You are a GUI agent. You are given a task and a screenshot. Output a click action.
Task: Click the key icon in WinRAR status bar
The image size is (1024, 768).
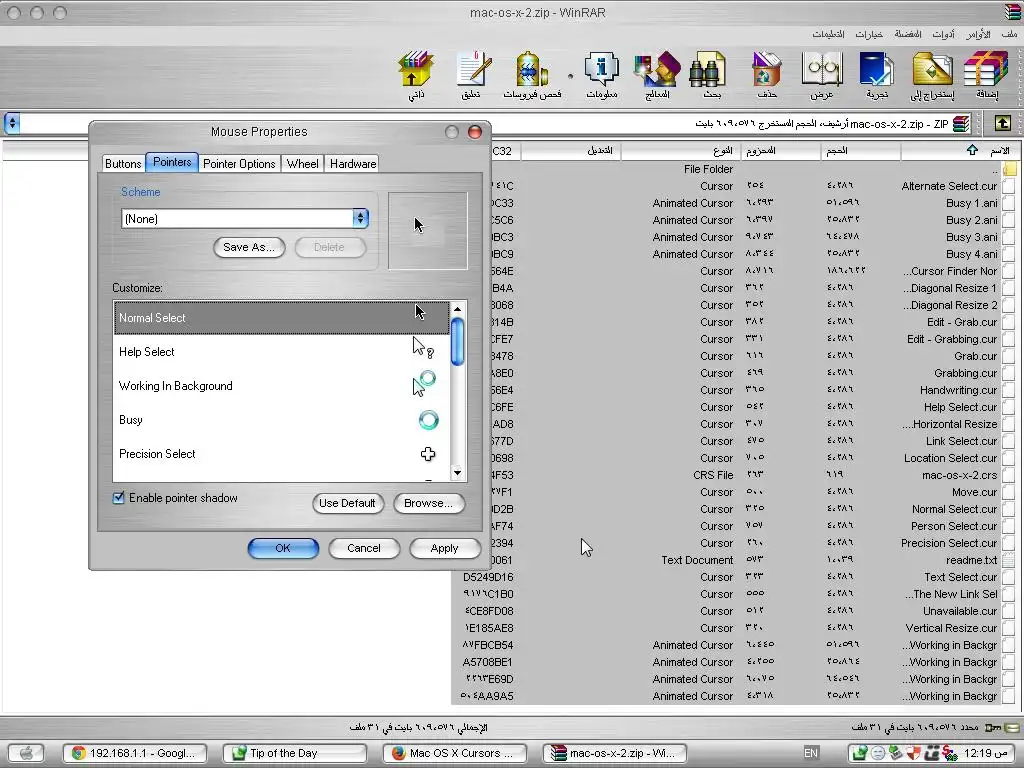point(993,727)
